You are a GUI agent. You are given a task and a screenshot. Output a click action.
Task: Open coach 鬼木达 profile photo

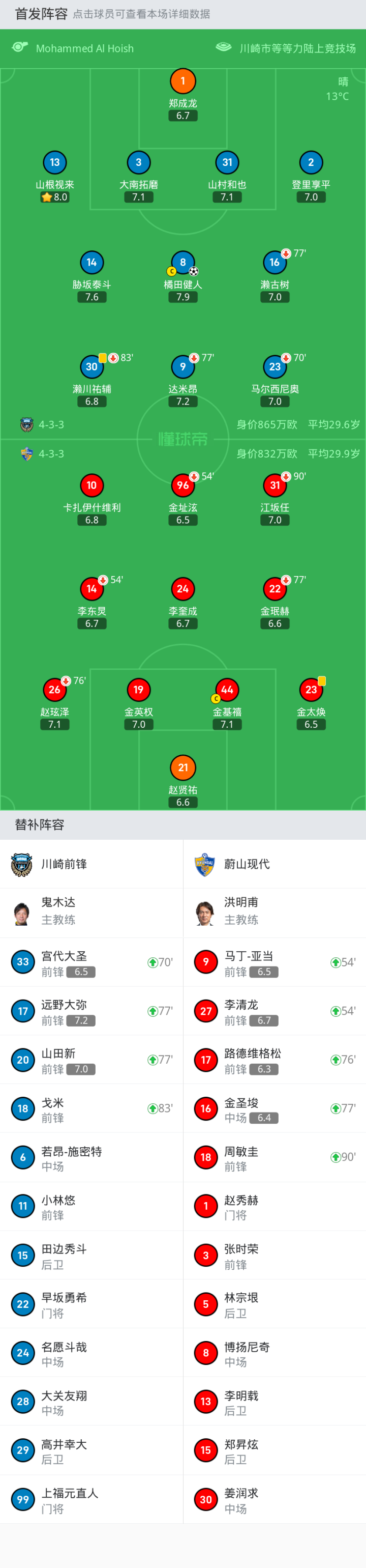(x=22, y=913)
